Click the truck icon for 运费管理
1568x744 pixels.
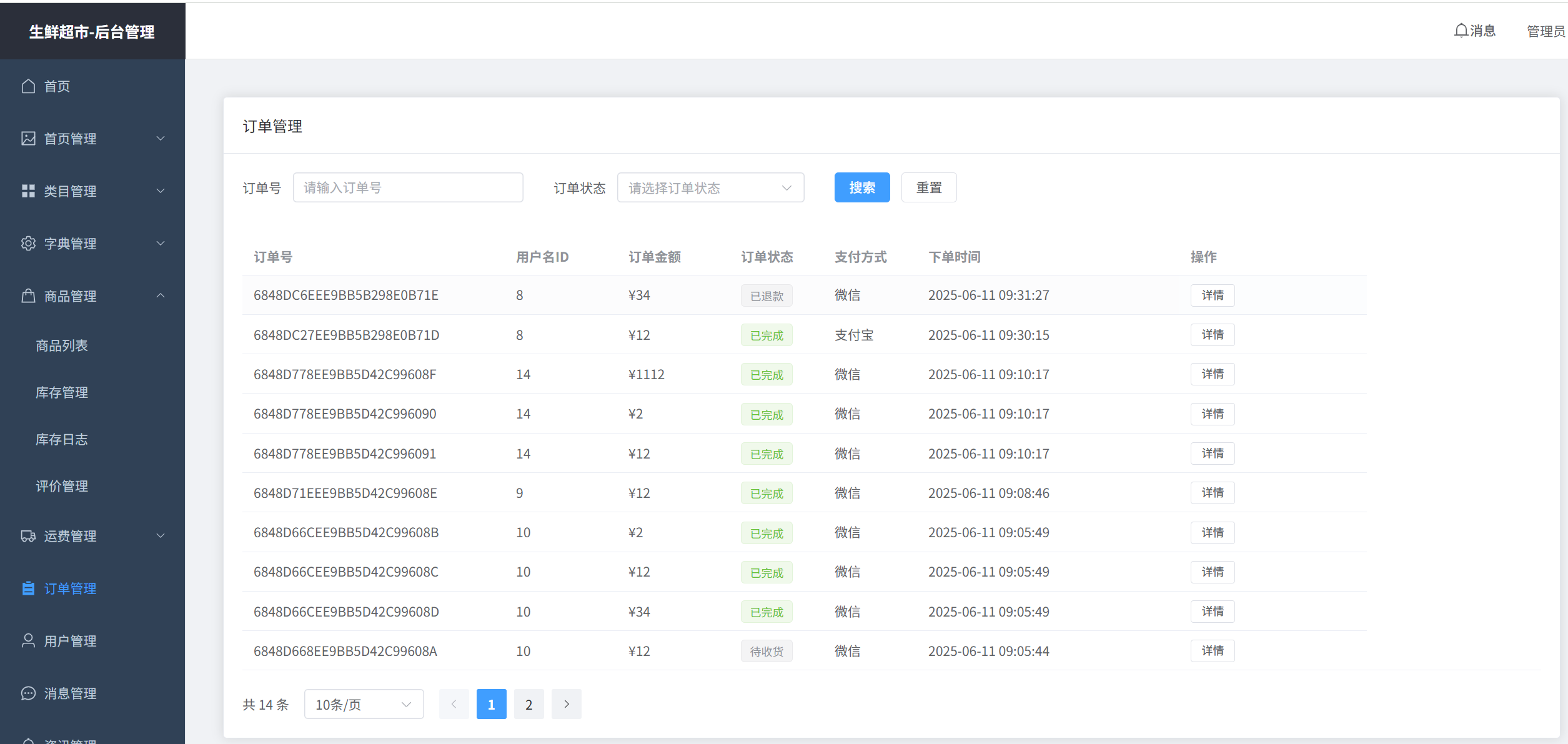pyautogui.click(x=28, y=536)
